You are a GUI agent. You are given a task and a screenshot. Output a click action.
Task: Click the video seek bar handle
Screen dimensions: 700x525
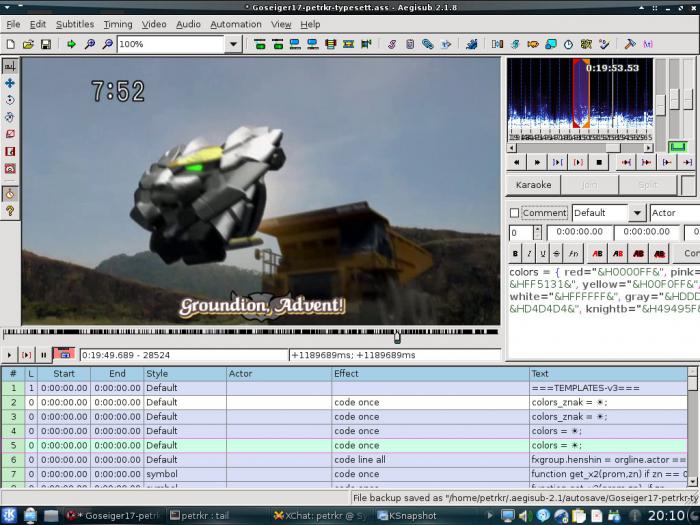pos(397,337)
